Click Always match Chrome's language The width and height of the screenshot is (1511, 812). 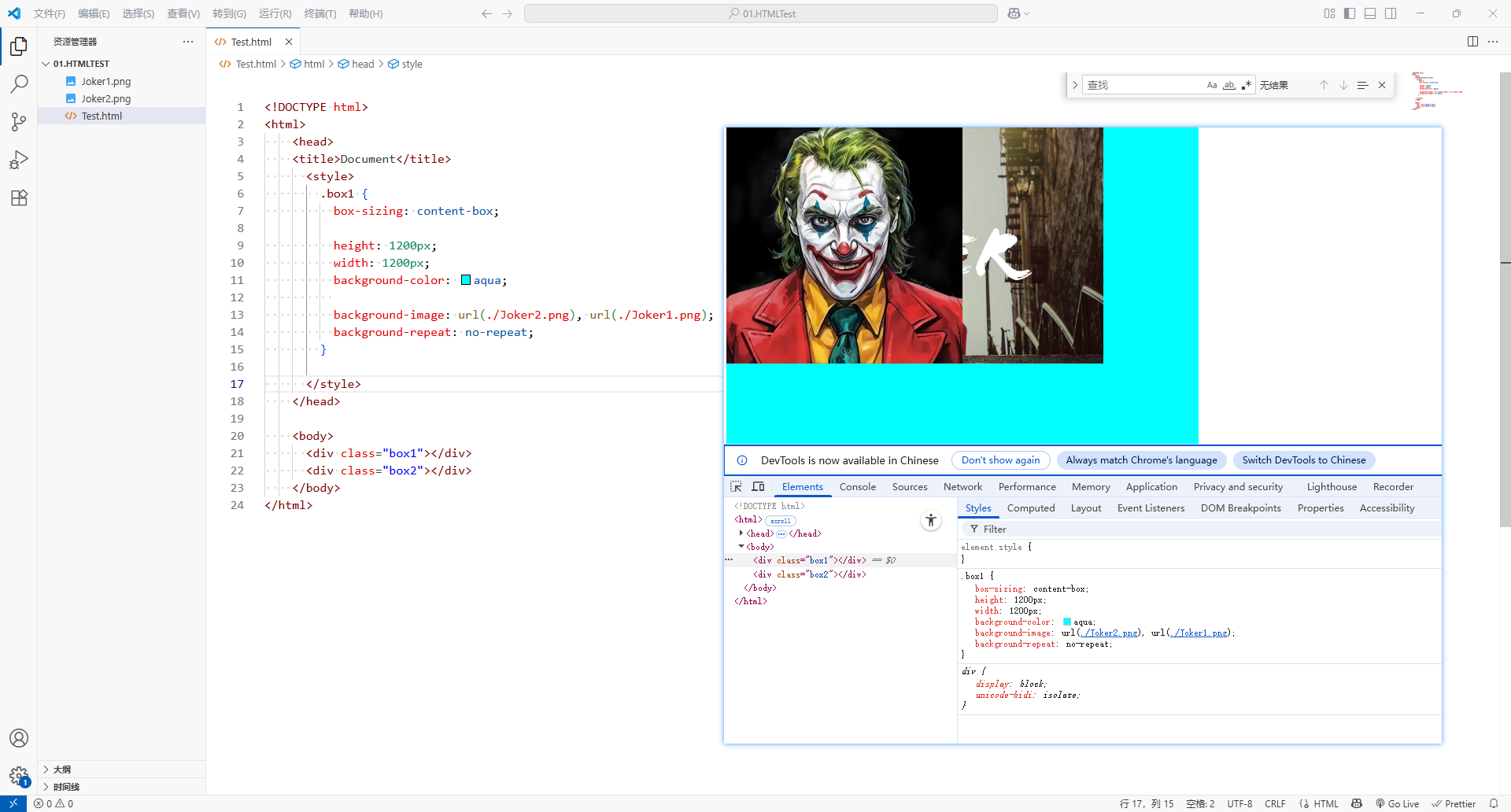coord(1141,460)
